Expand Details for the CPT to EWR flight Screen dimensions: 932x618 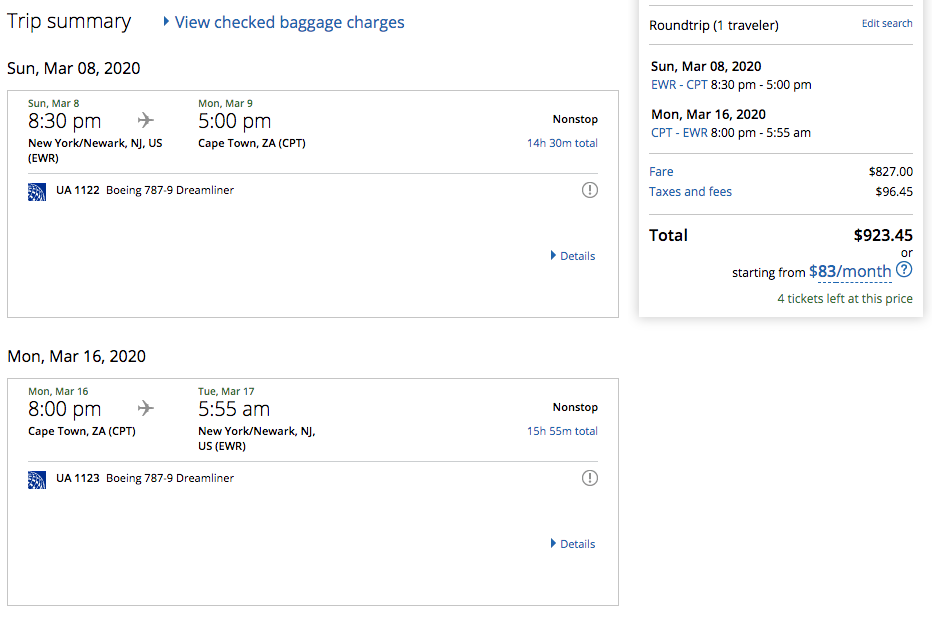[573, 544]
